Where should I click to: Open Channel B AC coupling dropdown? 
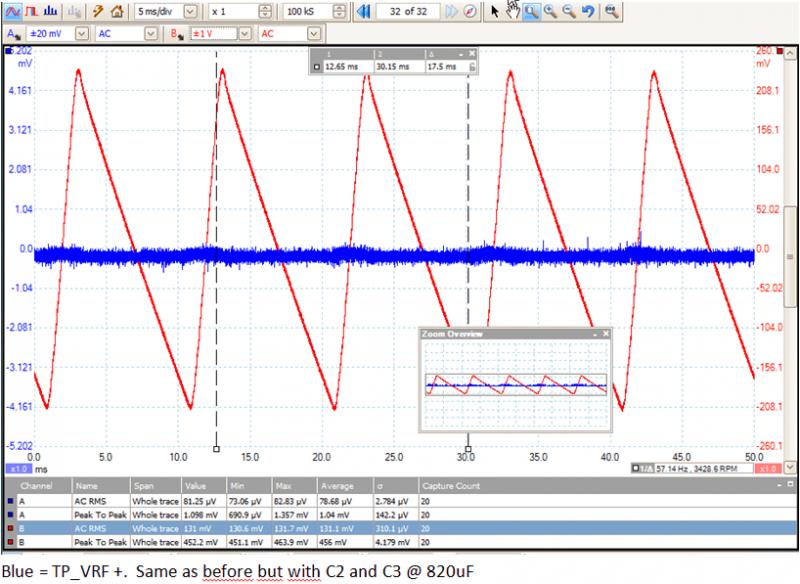(x=314, y=34)
